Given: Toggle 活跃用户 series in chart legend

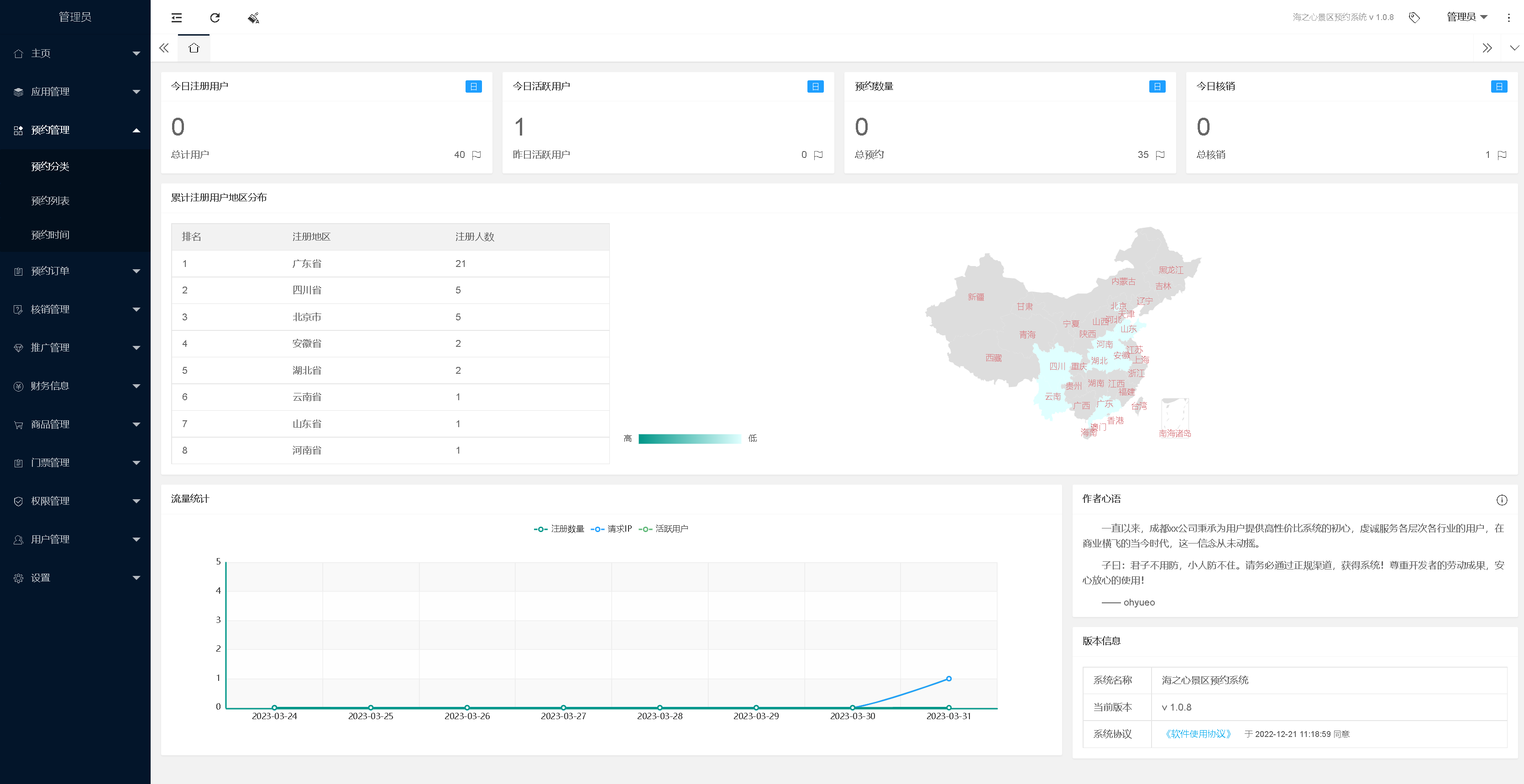Looking at the screenshot, I should [664, 529].
